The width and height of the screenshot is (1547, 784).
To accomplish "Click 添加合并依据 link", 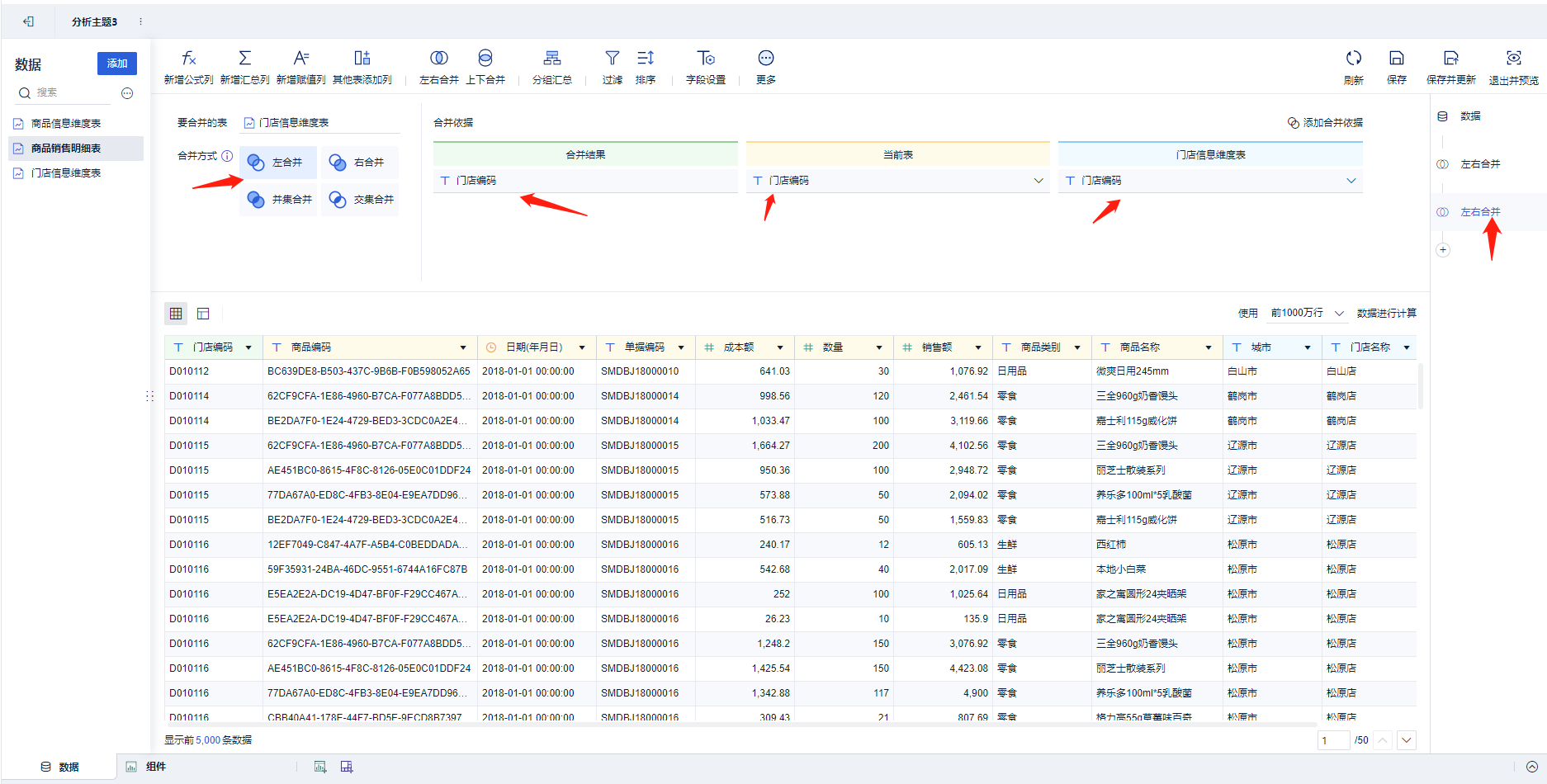I will click(x=1325, y=123).
